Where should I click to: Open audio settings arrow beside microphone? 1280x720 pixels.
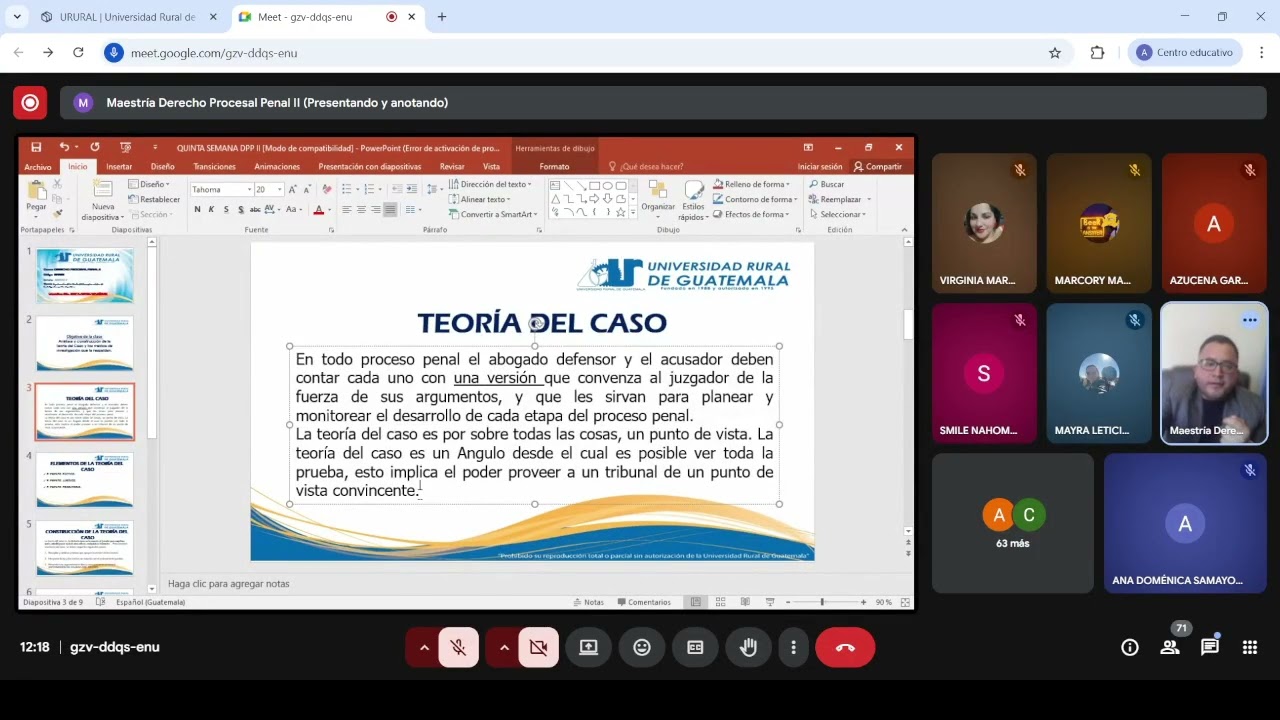(424, 648)
